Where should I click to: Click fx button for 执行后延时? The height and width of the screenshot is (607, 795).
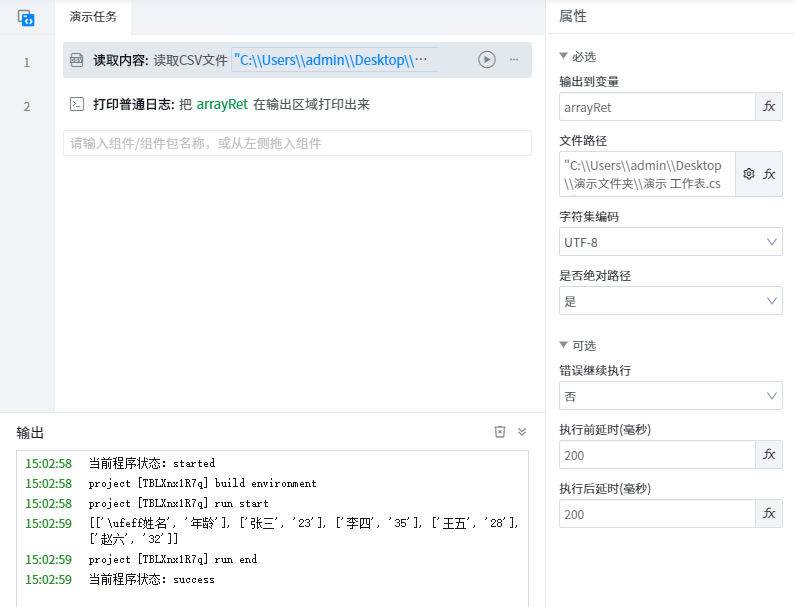click(x=769, y=514)
